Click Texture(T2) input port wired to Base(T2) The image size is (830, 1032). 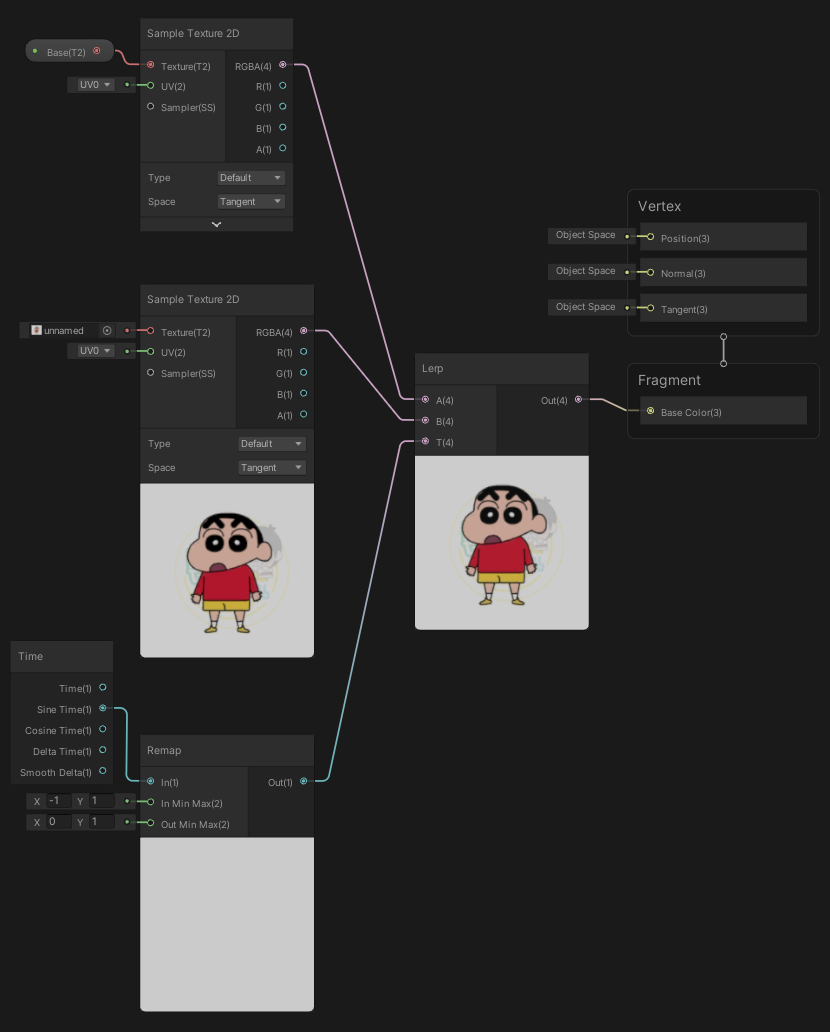coord(151,64)
